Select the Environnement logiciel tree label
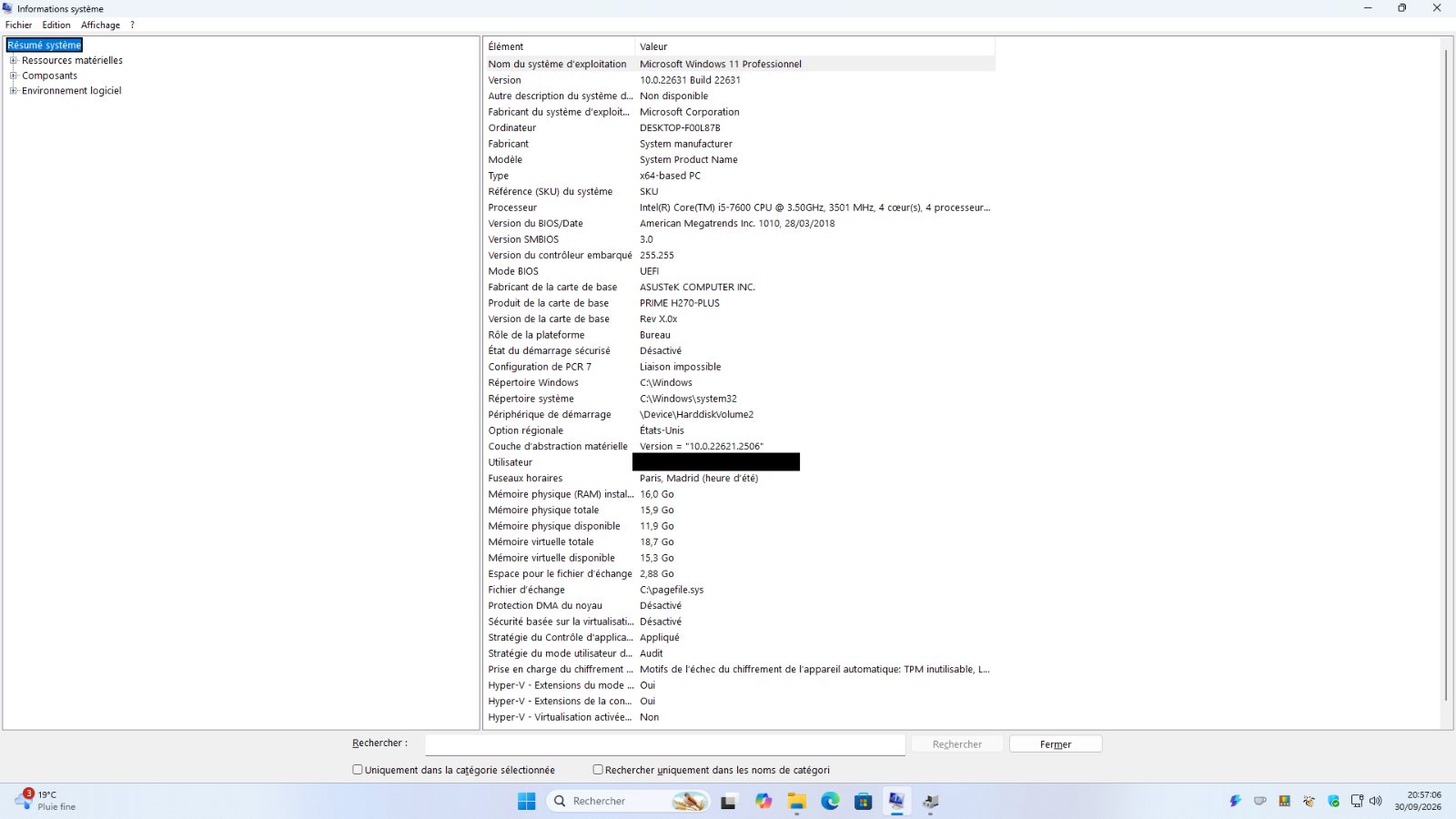The image size is (1456, 819). tap(71, 90)
